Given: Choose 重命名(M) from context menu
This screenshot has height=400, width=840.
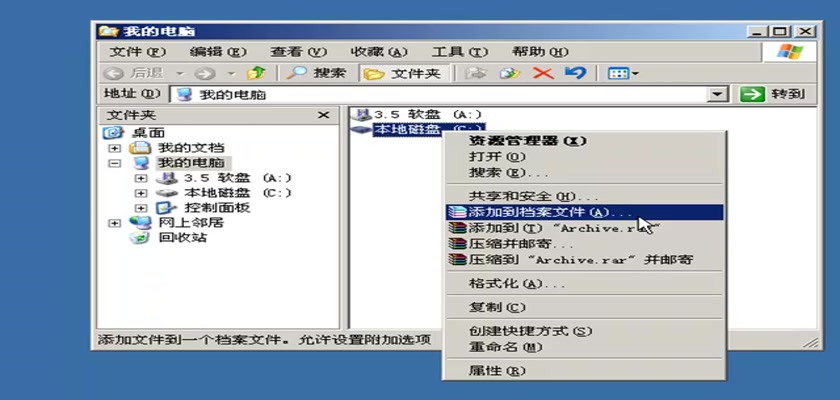Looking at the screenshot, I should (584, 347).
